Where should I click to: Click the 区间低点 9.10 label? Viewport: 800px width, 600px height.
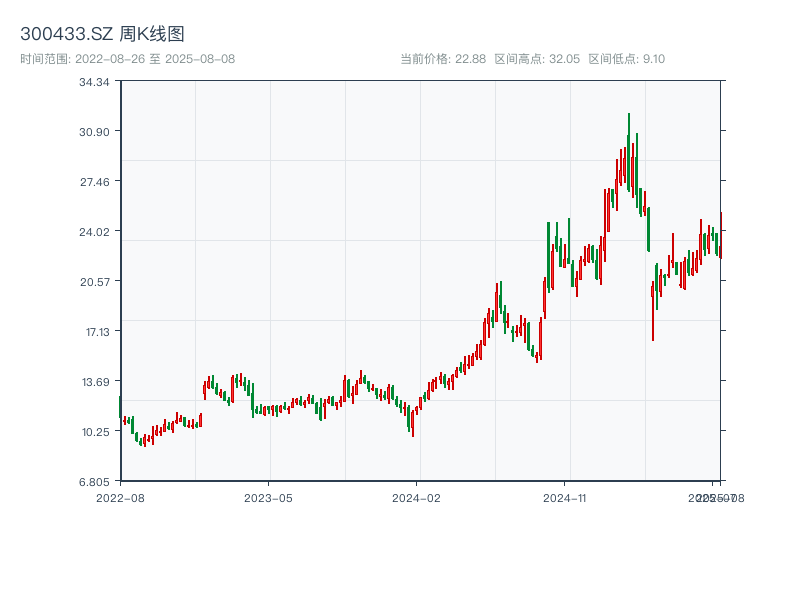(627, 59)
